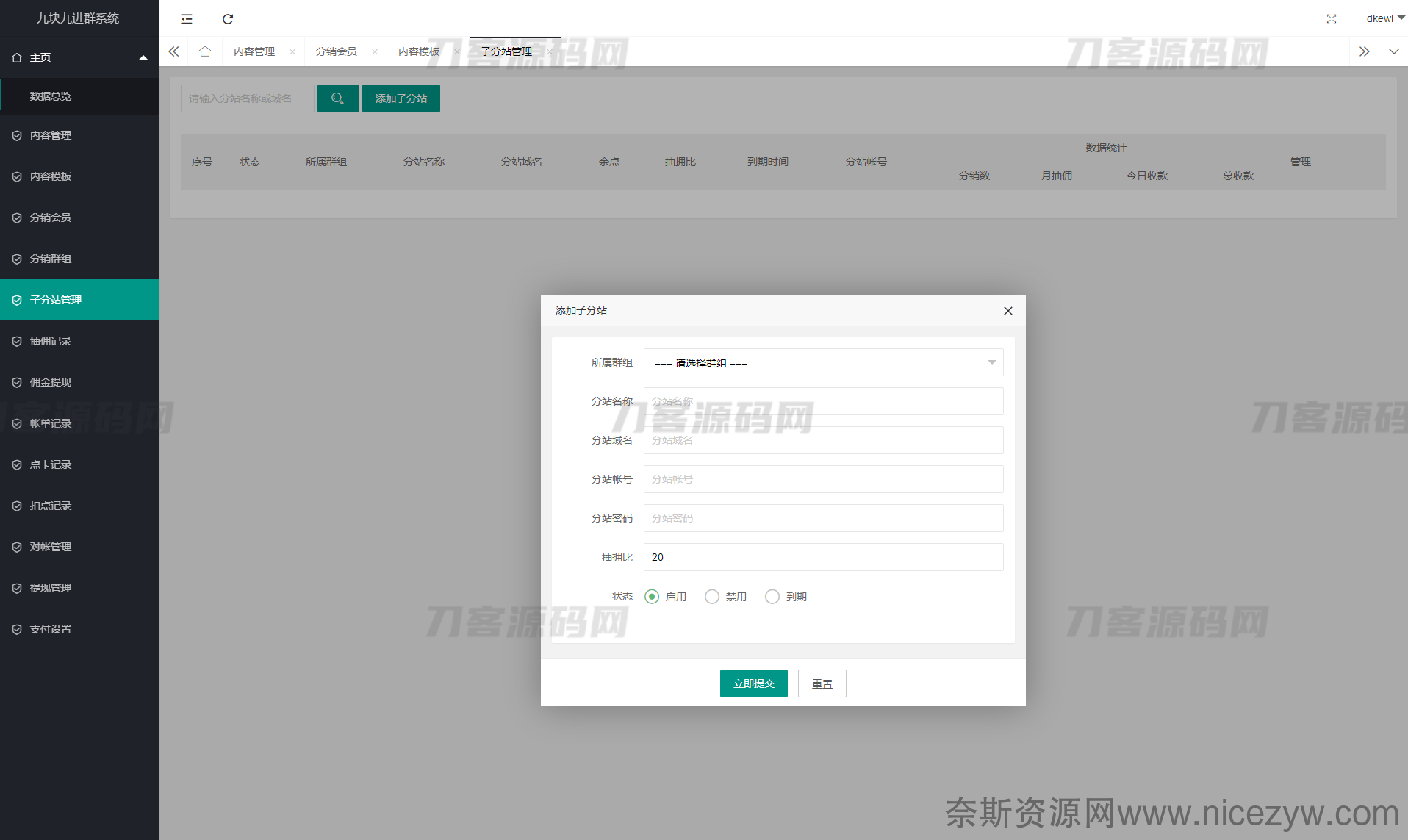The image size is (1408, 840).
Task: Click the 分站帐号 input field
Action: tap(823, 479)
